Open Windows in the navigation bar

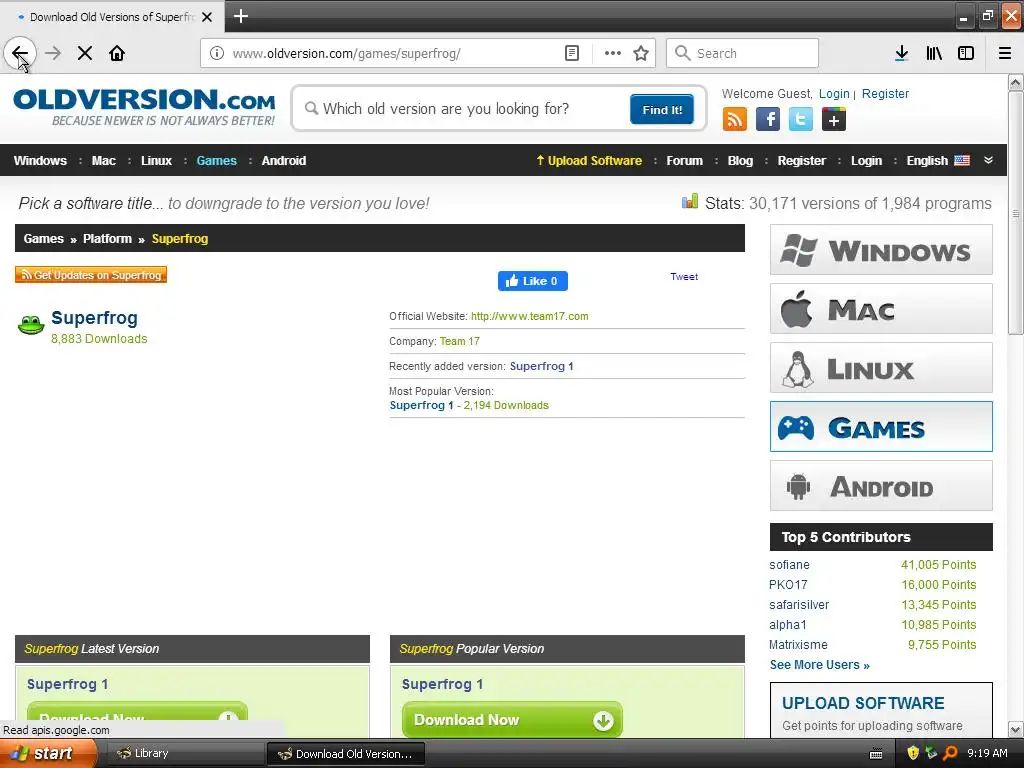pos(40,161)
